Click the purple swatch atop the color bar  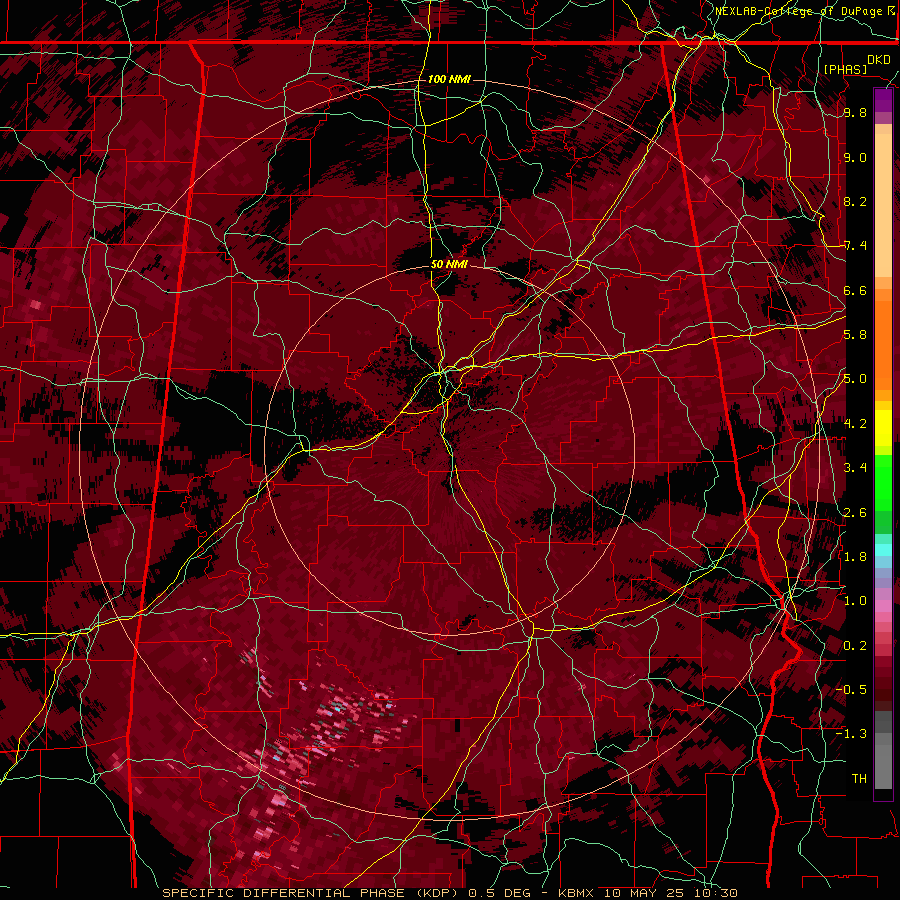[883, 100]
